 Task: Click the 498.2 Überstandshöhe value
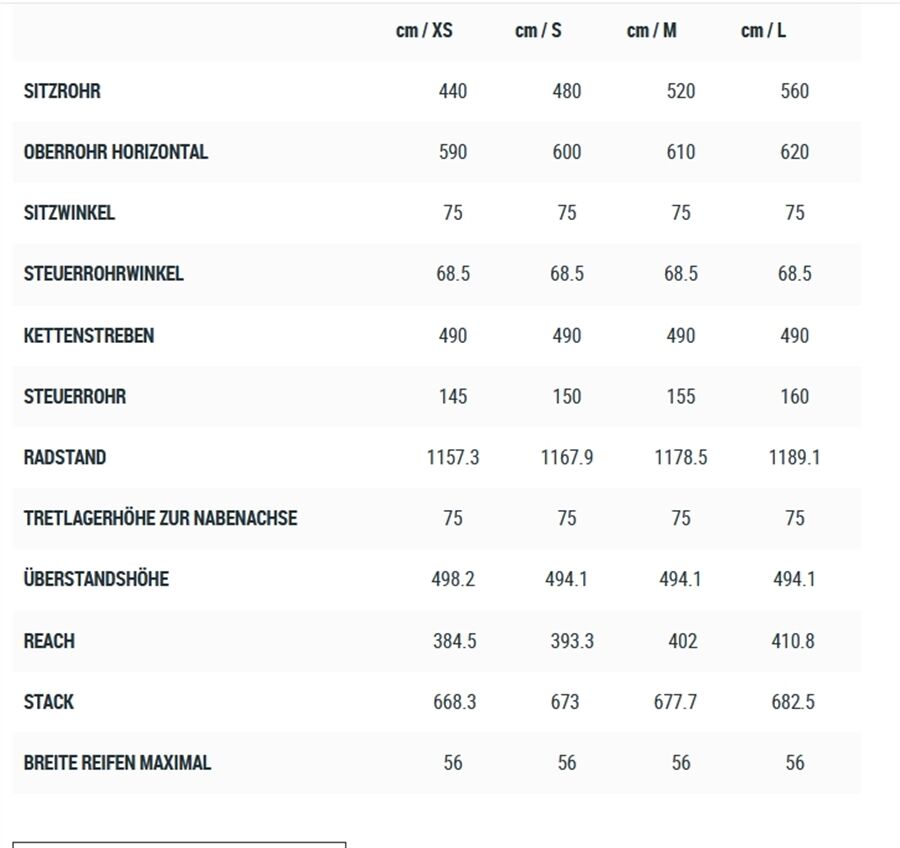pos(453,579)
